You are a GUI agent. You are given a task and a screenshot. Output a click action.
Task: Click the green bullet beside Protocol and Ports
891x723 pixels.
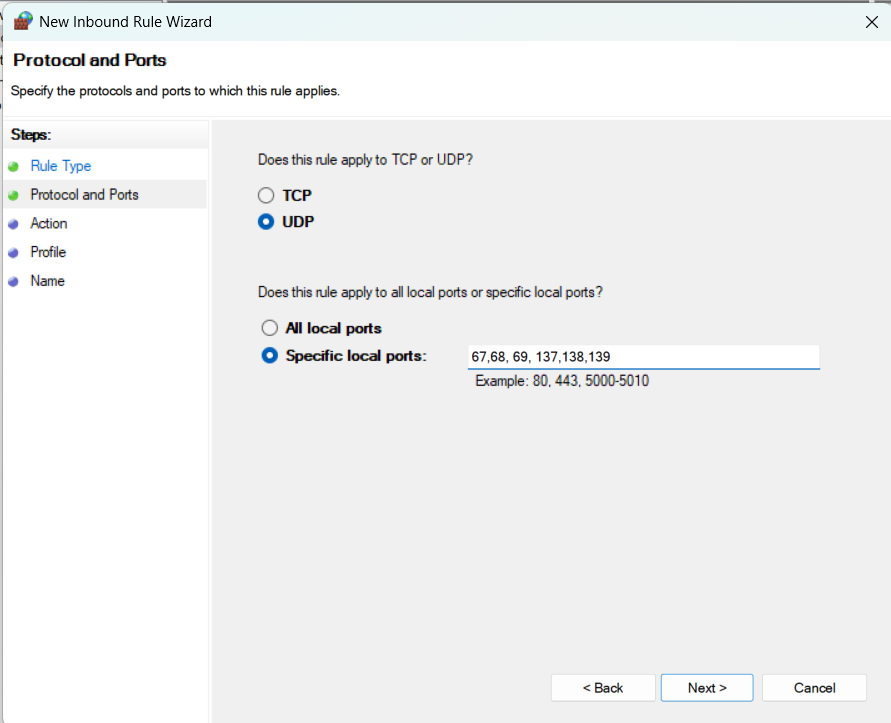tap(13, 195)
